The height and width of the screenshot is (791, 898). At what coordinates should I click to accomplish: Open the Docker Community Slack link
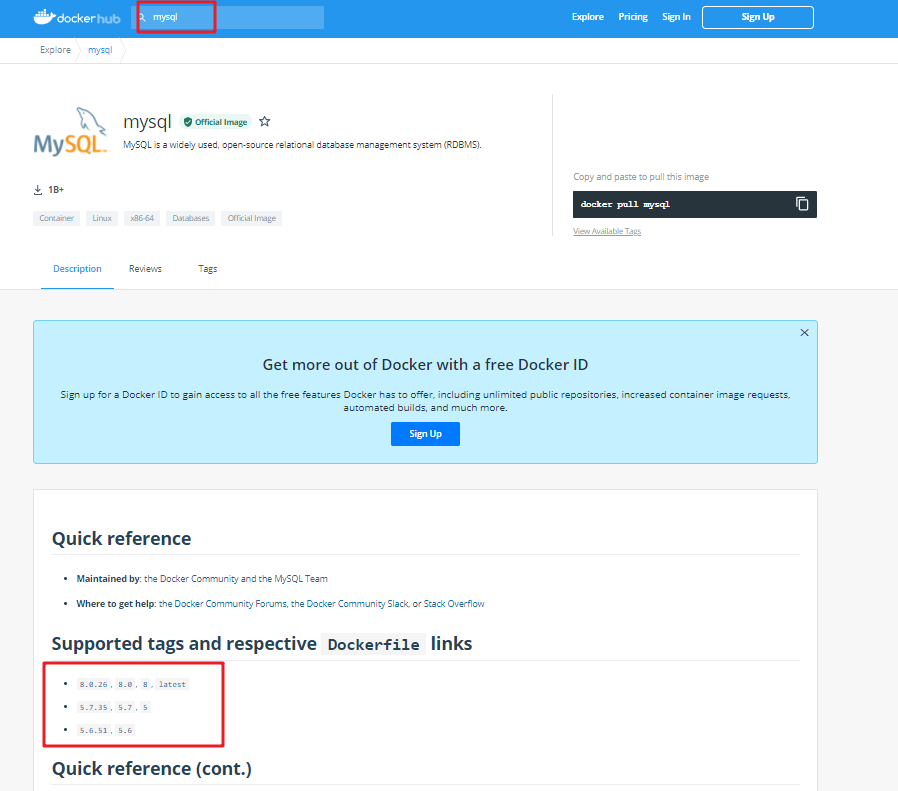click(x=350, y=604)
